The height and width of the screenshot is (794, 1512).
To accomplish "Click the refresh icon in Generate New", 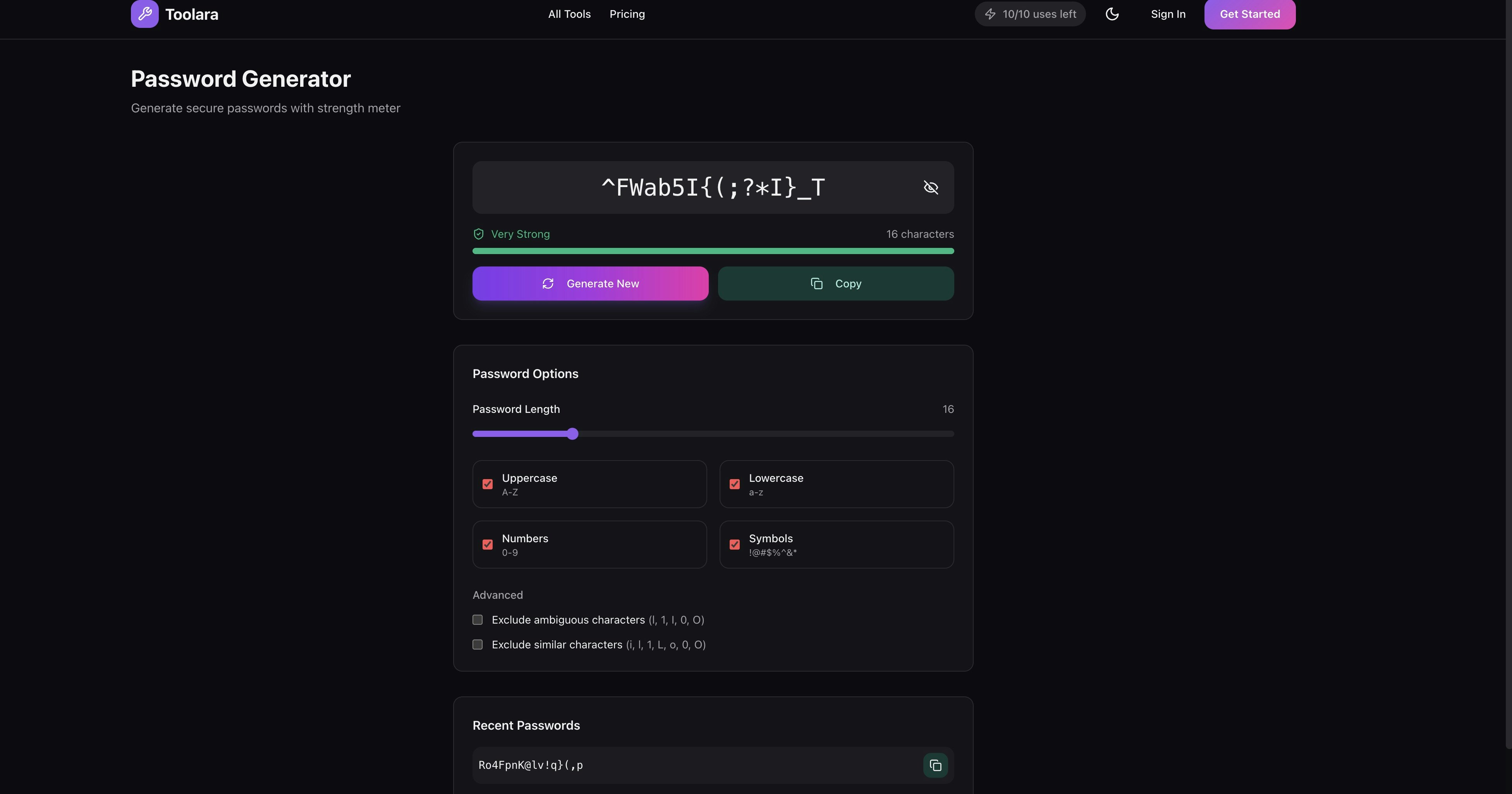I will 548,284.
